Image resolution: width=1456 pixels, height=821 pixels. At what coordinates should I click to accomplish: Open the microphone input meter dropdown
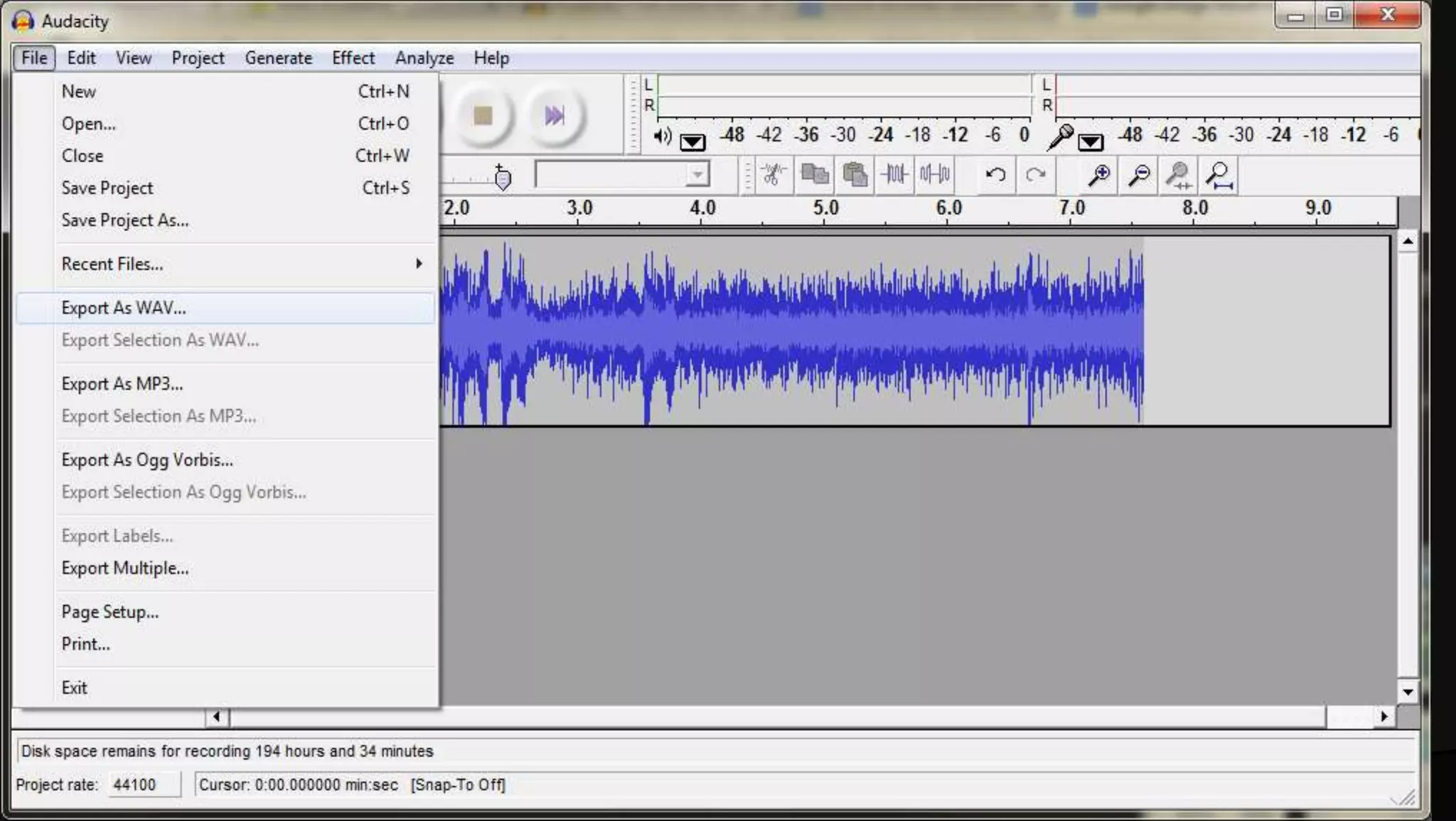1090,142
